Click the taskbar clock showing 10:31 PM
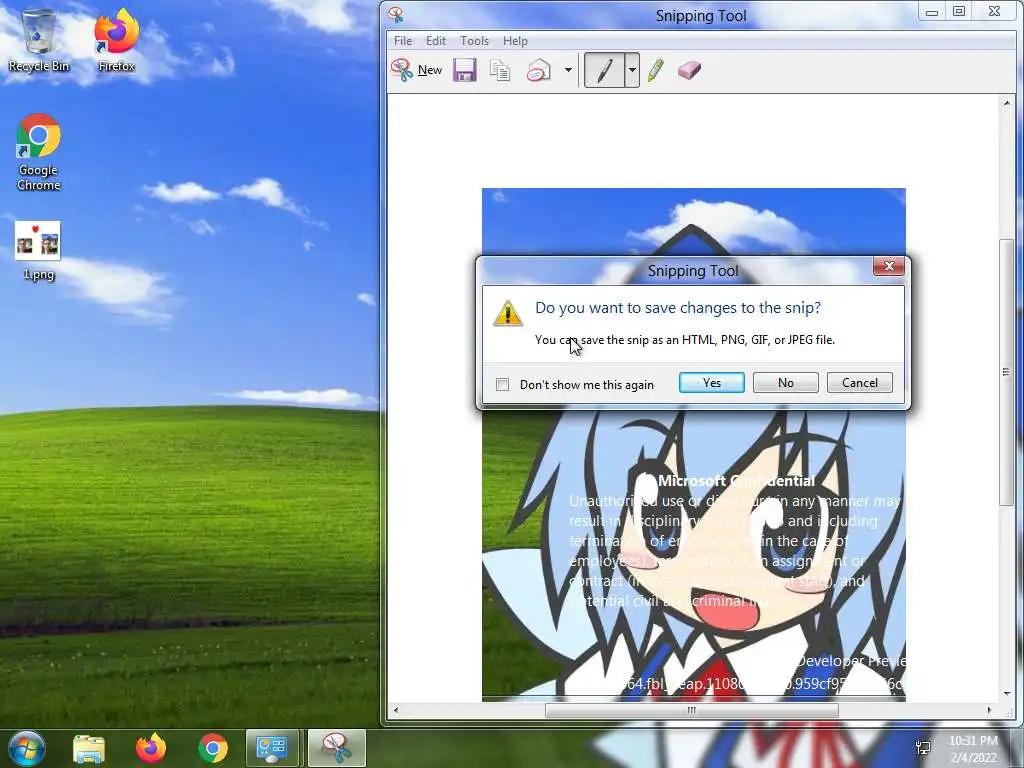1024x768 pixels. point(973,748)
